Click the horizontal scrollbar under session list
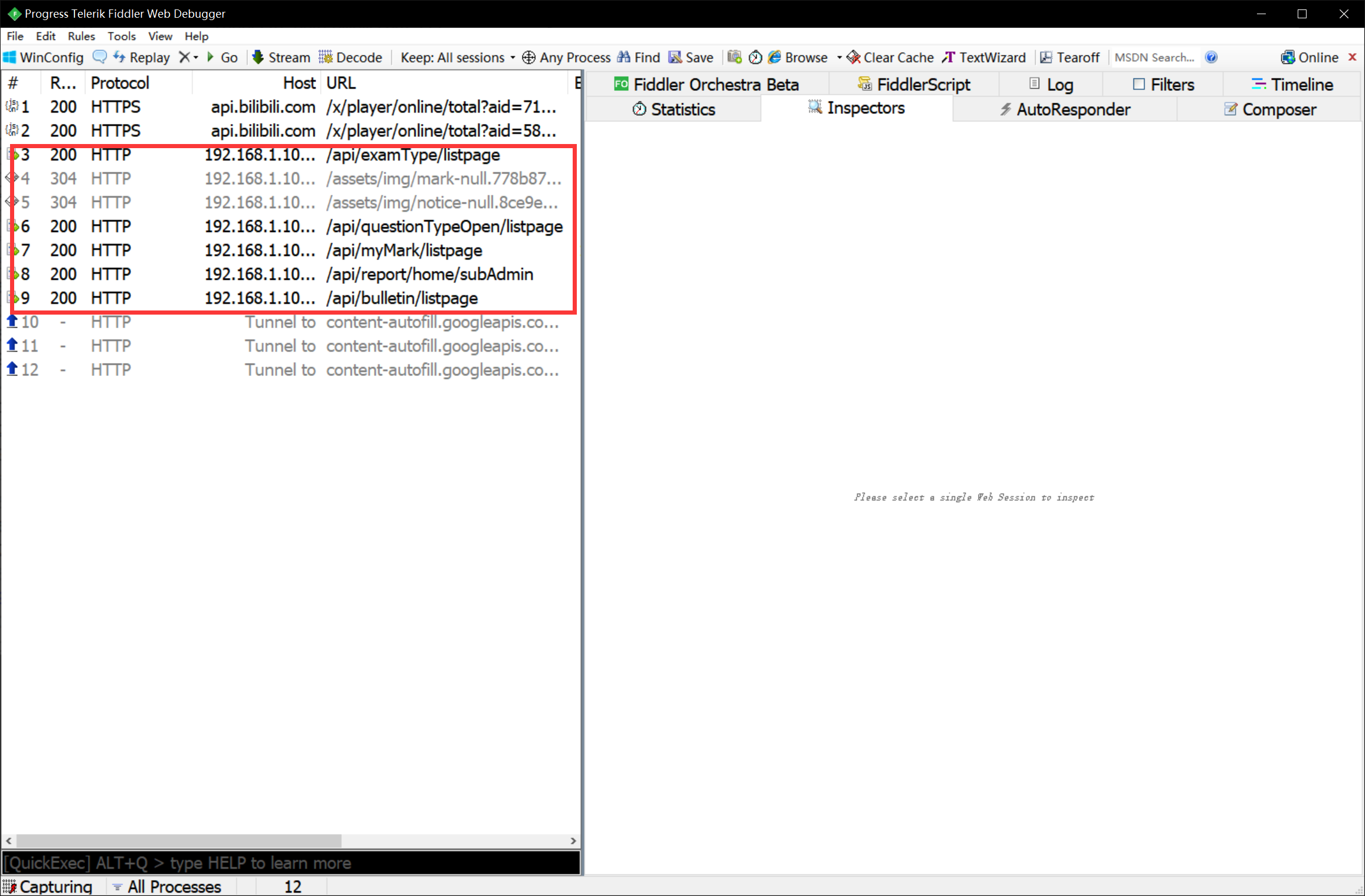1365x896 pixels. [178, 840]
